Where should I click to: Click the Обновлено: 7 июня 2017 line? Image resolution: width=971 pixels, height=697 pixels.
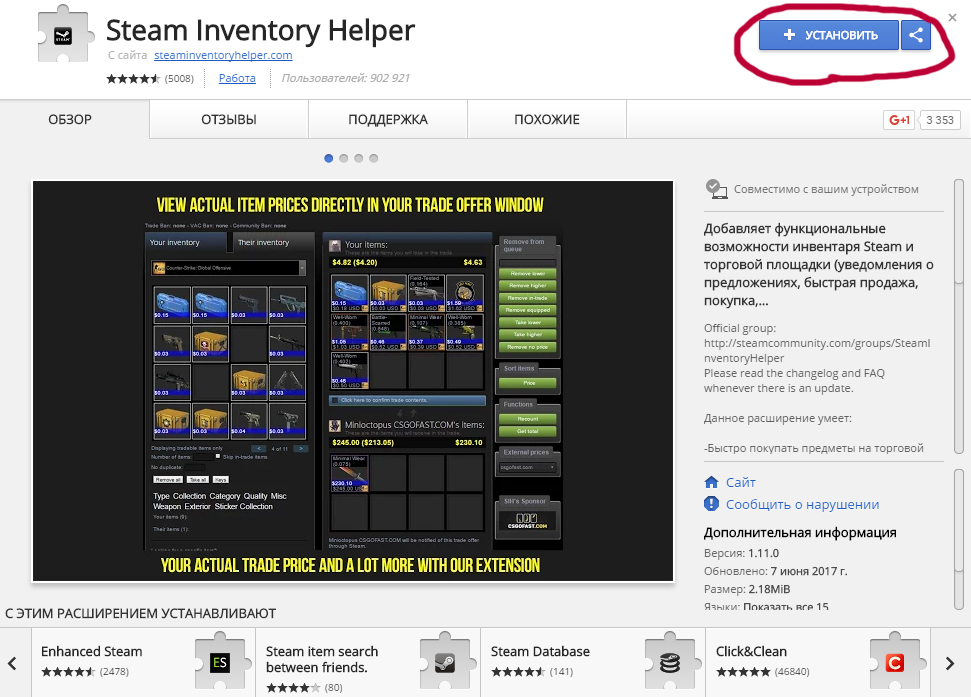pyautogui.click(x=776, y=571)
